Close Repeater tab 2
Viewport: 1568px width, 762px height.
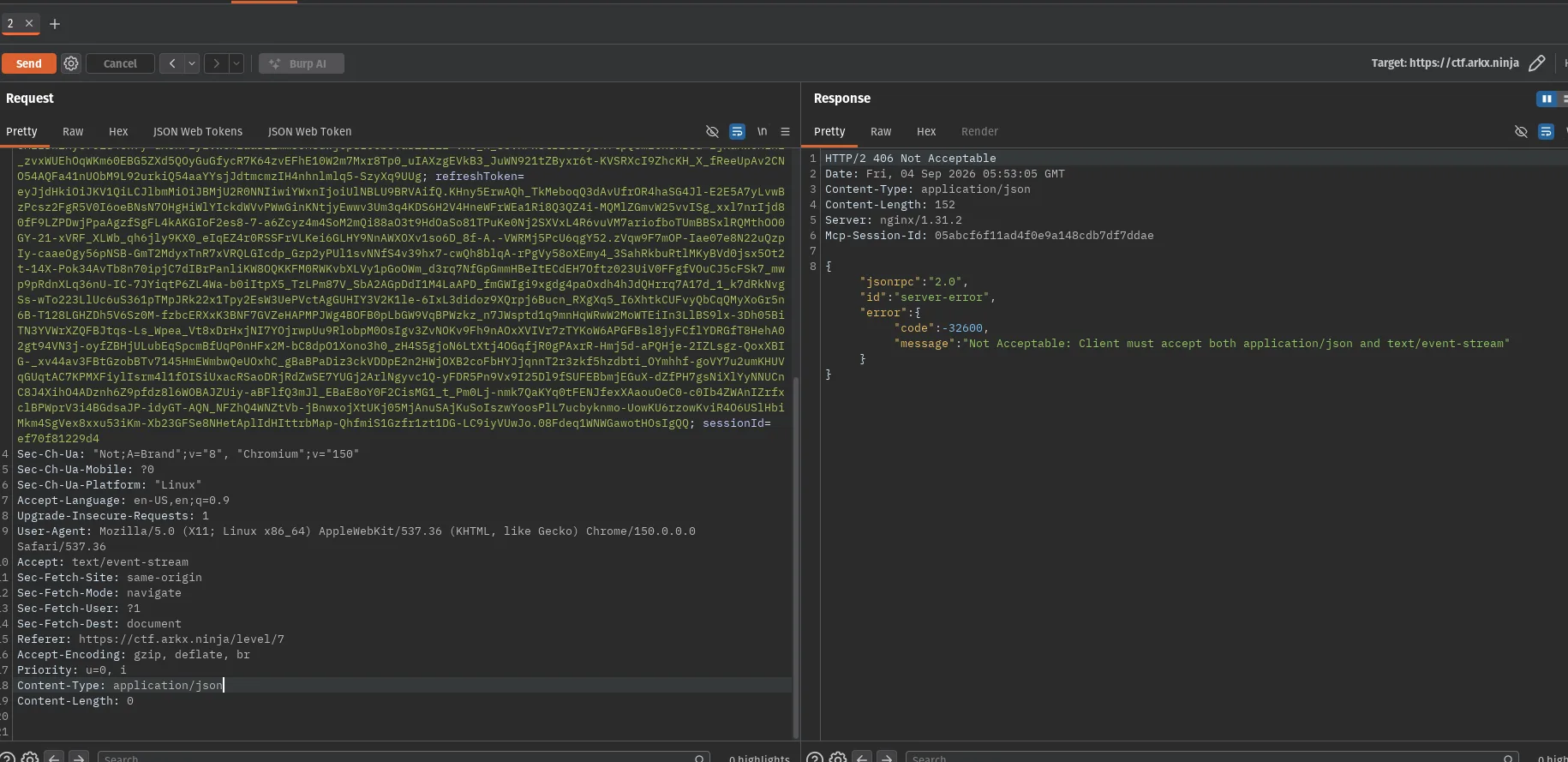click(29, 23)
